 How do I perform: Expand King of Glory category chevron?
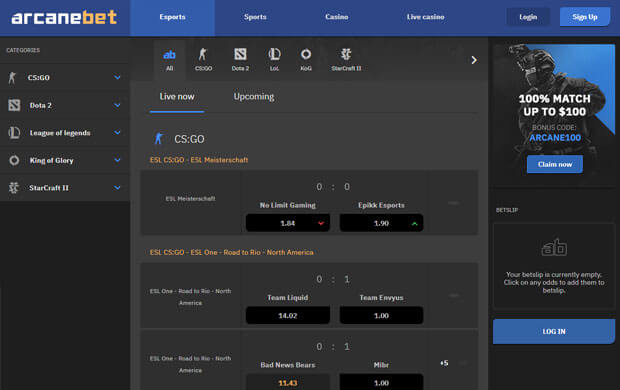click(117, 160)
